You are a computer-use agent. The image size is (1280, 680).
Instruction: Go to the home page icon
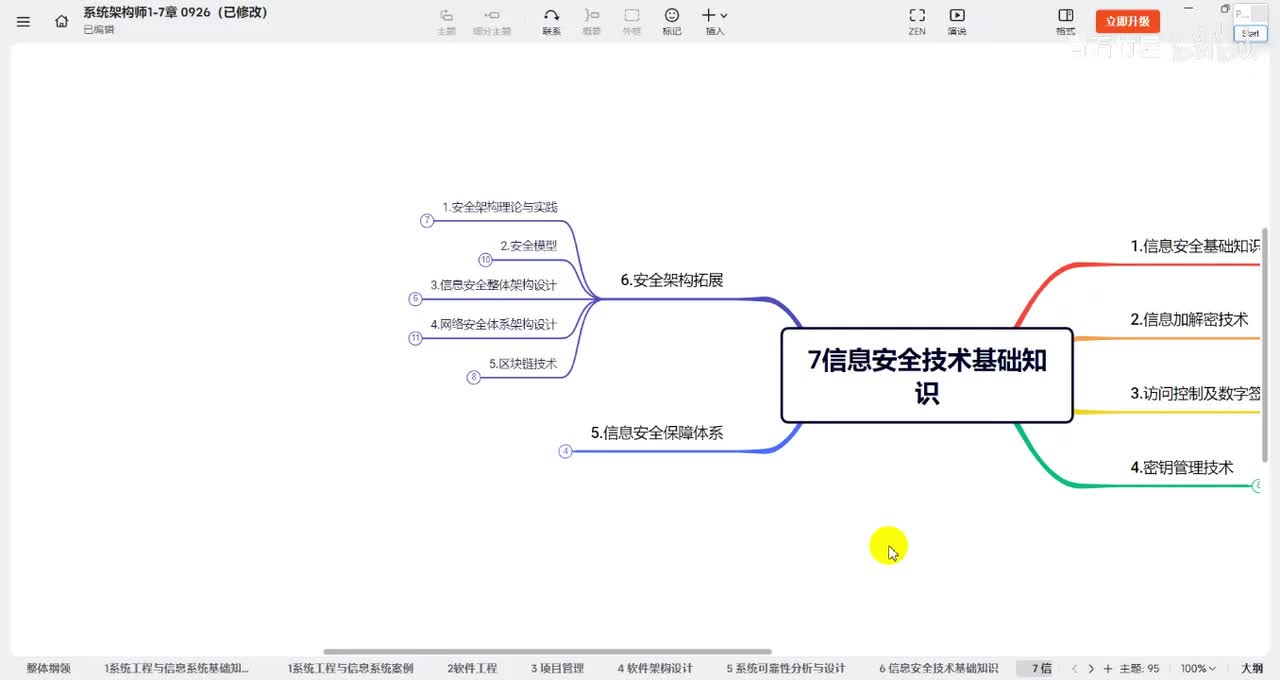[x=62, y=21]
